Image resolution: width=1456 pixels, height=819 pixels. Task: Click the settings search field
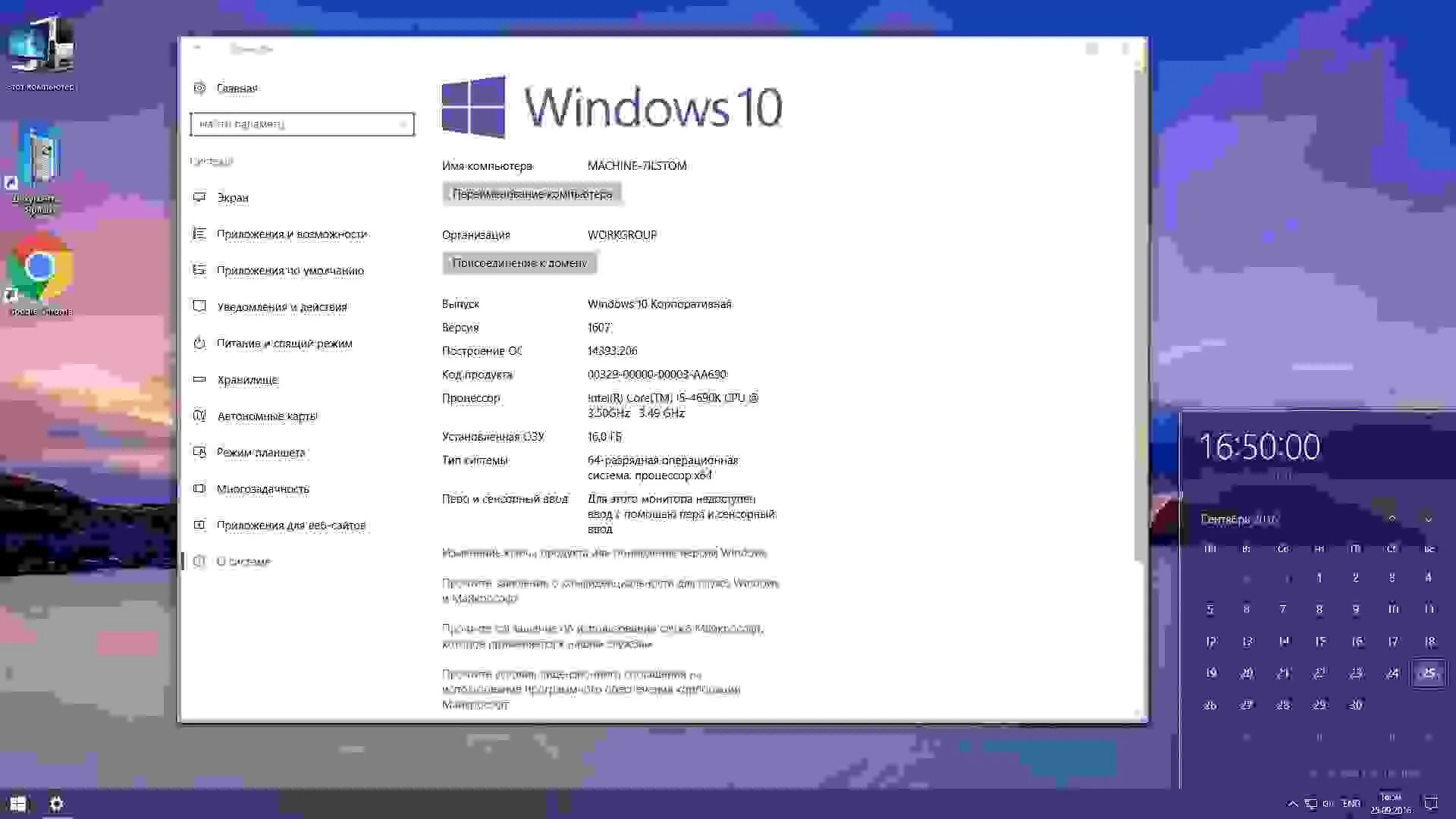pos(302,124)
